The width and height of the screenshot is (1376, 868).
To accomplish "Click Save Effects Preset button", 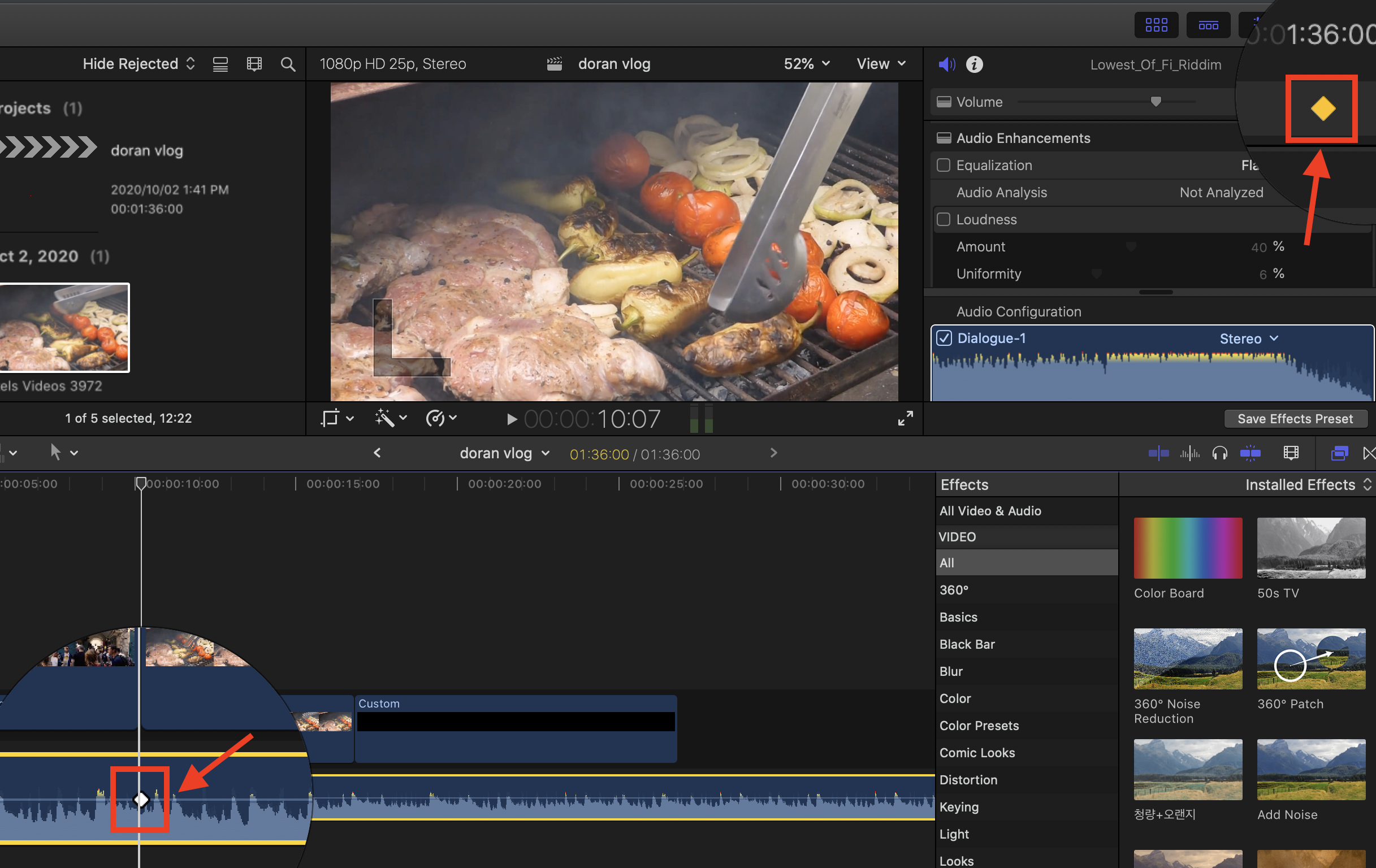I will (x=1295, y=419).
